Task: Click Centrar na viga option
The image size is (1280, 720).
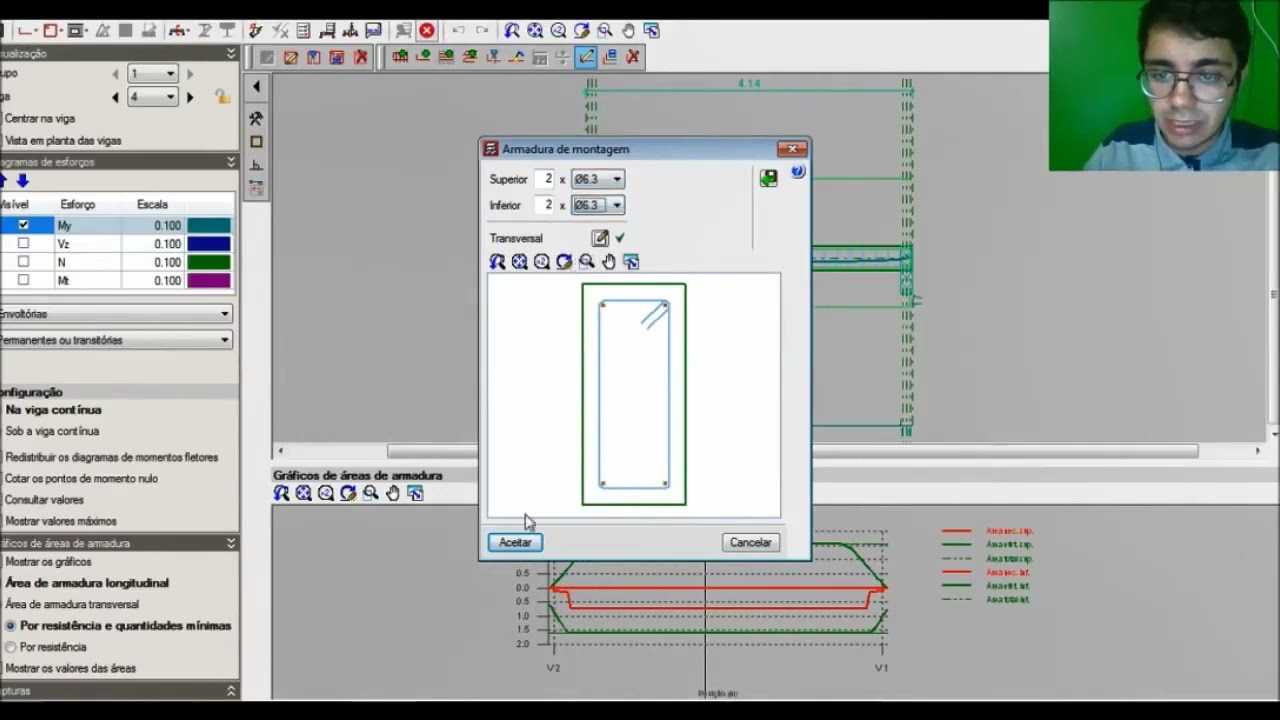Action: click(x=39, y=118)
